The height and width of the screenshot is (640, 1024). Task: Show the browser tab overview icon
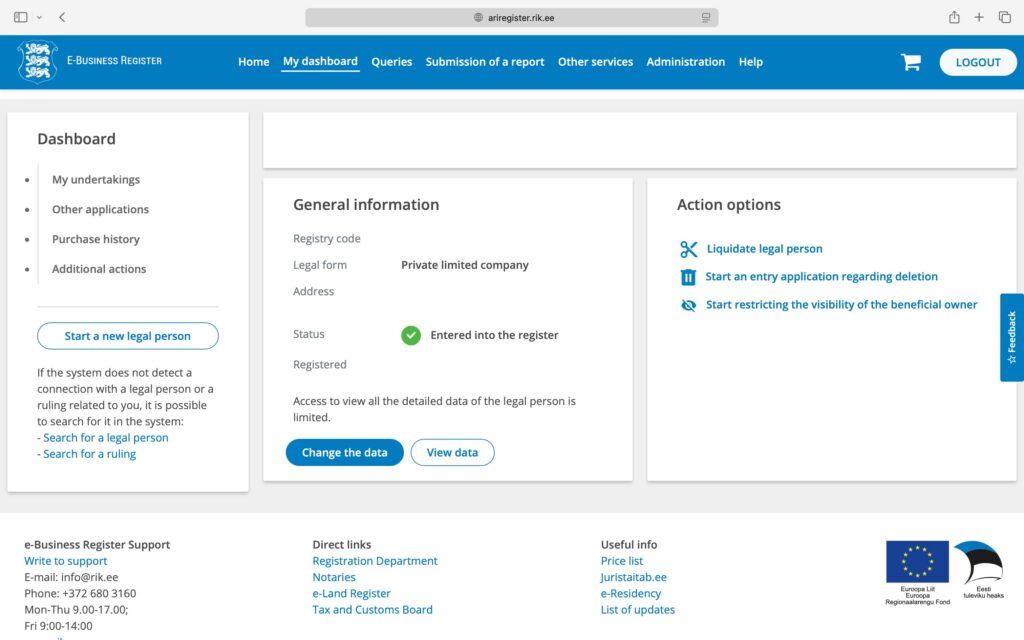pyautogui.click(x=1005, y=17)
